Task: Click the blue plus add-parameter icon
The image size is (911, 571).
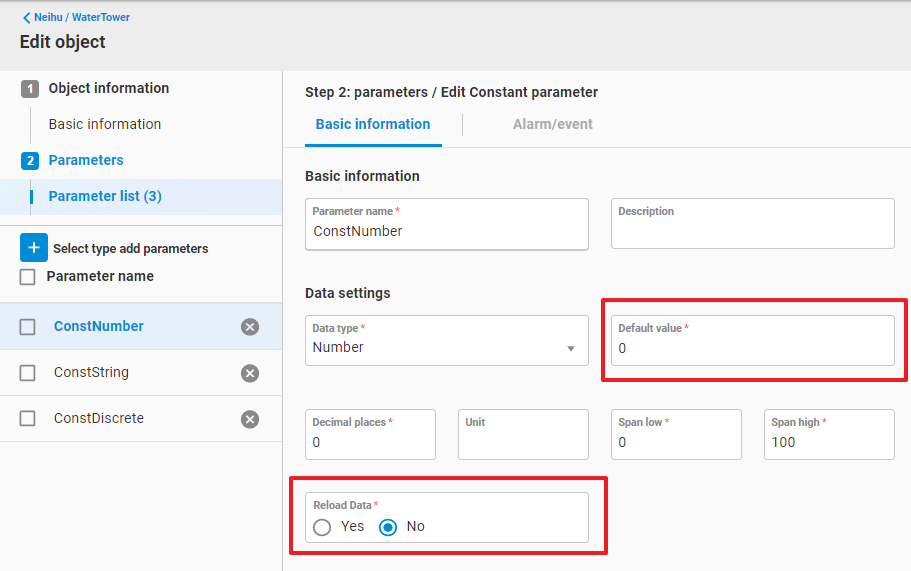Action: (33, 248)
